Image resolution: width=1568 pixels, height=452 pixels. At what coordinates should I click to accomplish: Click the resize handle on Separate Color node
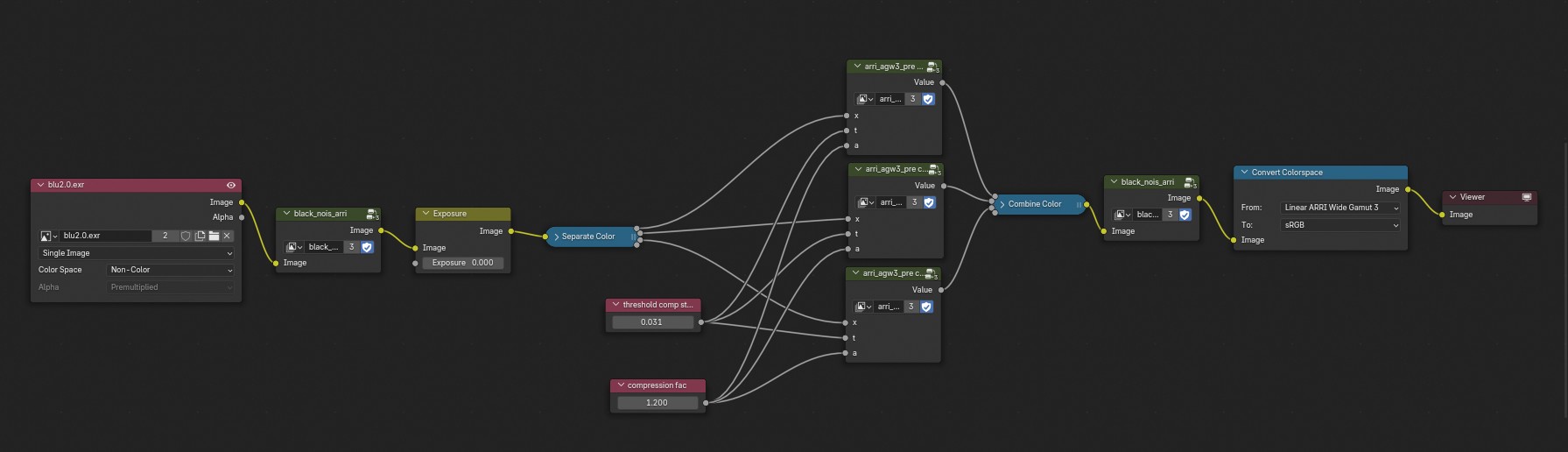[633, 237]
